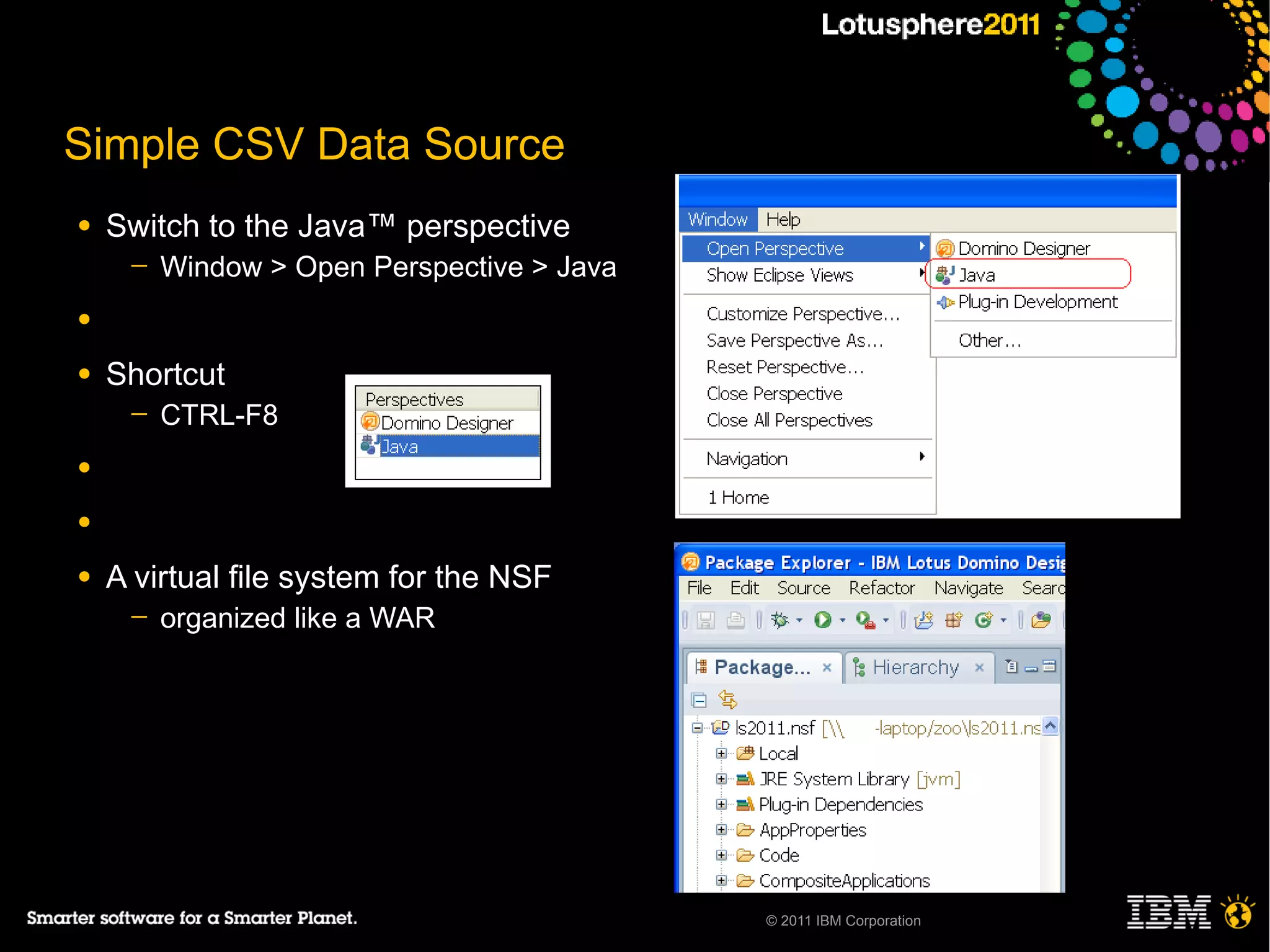Click the New Java Package icon

click(954, 620)
